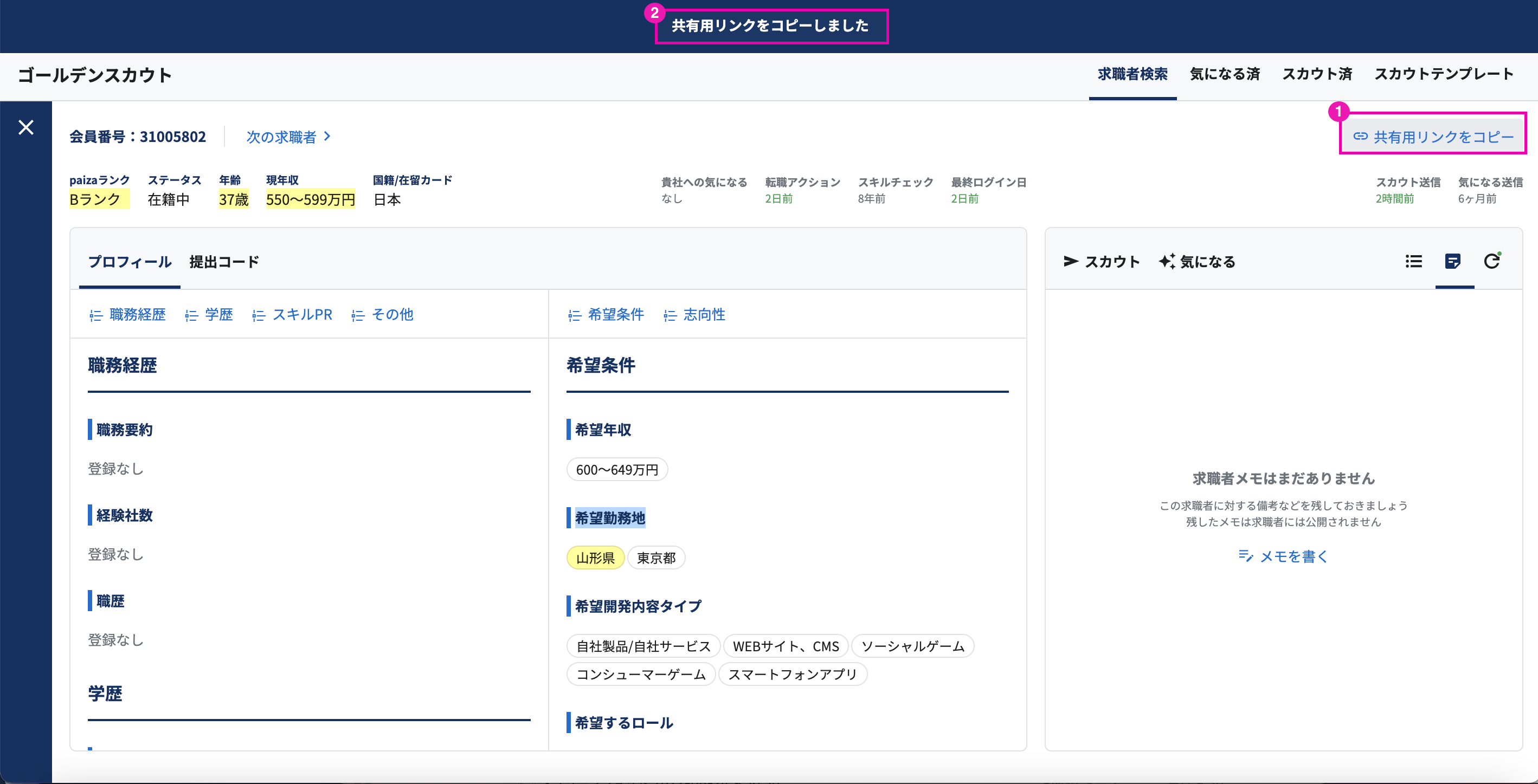This screenshot has width=1538, height=784.
Task: Jump to 職務経歴 section anchor
Action: (x=128, y=314)
